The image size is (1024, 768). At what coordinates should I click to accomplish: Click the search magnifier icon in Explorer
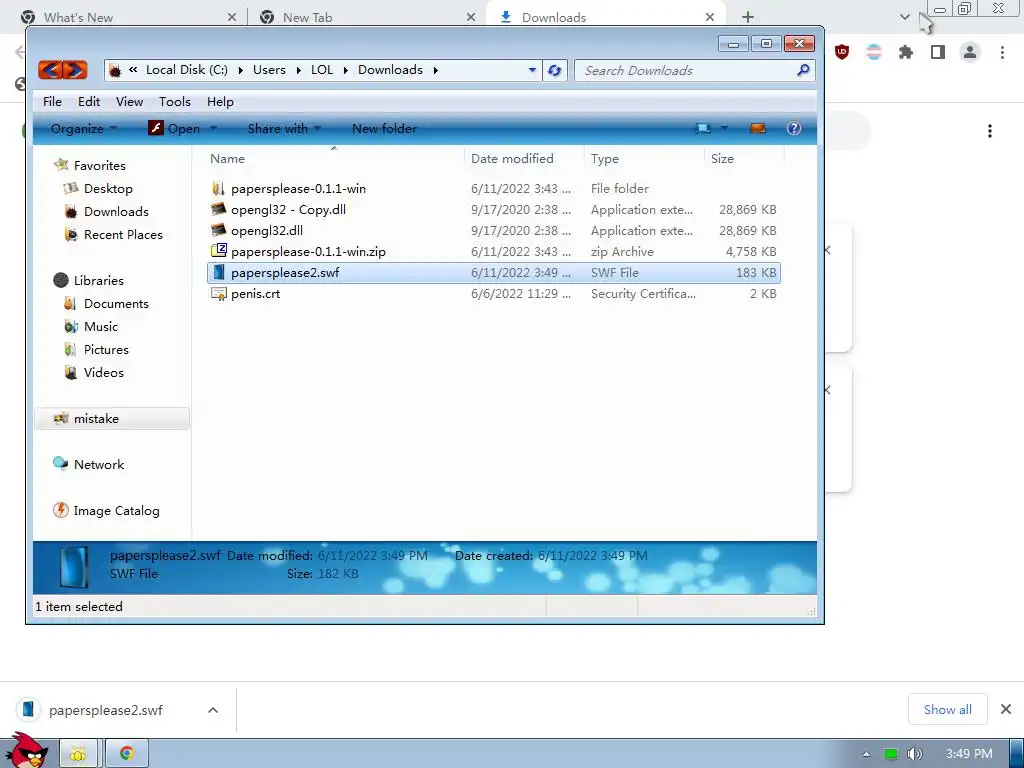(803, 70)
